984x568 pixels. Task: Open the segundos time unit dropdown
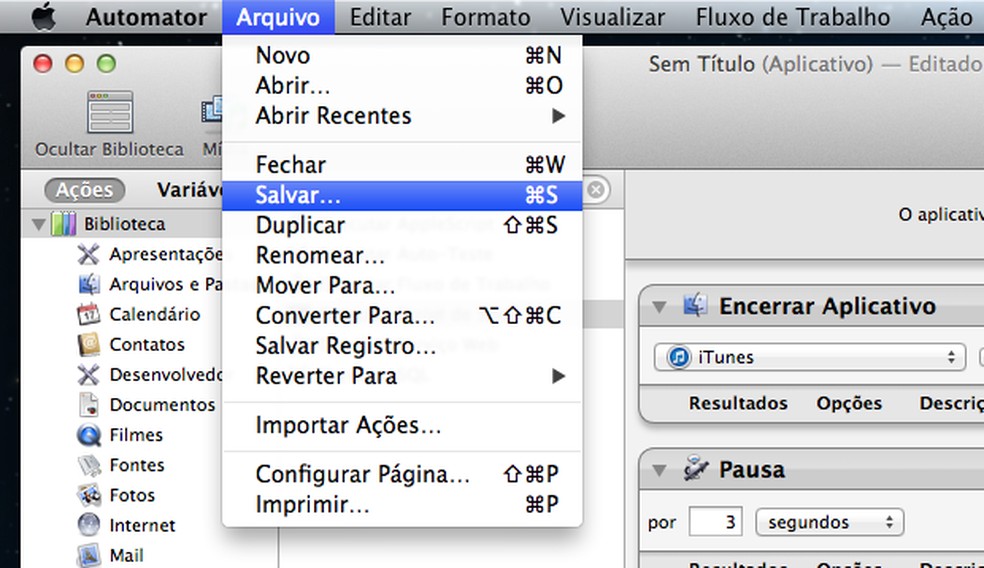coord(829,522)
